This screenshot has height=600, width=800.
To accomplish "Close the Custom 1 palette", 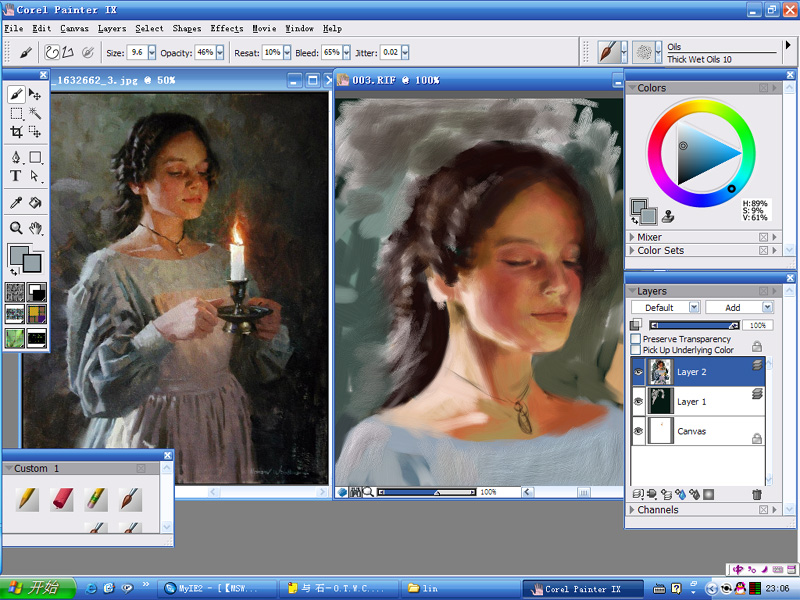I will [167, 455].
